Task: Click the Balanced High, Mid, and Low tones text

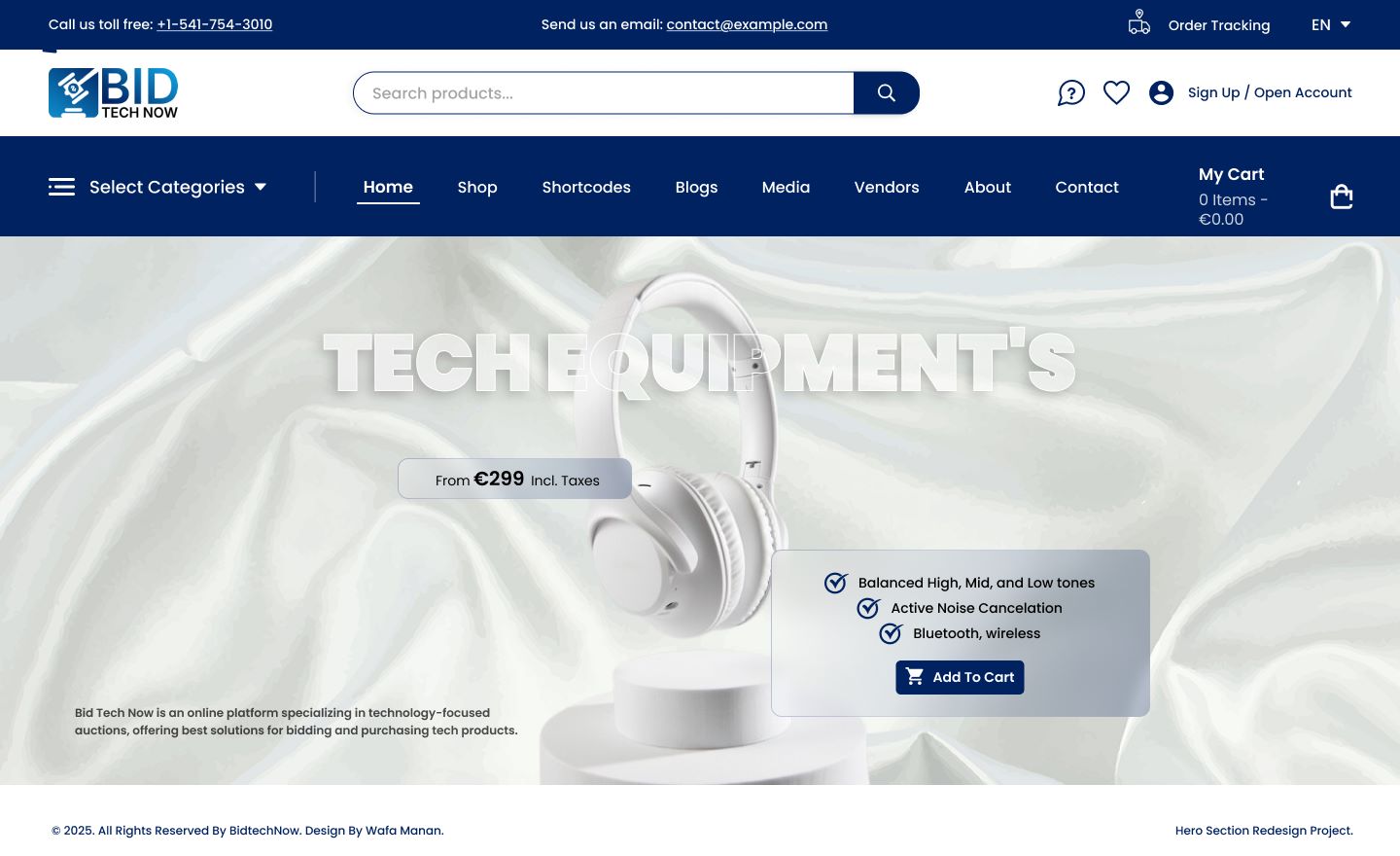Action: click(x=976, y=583)
